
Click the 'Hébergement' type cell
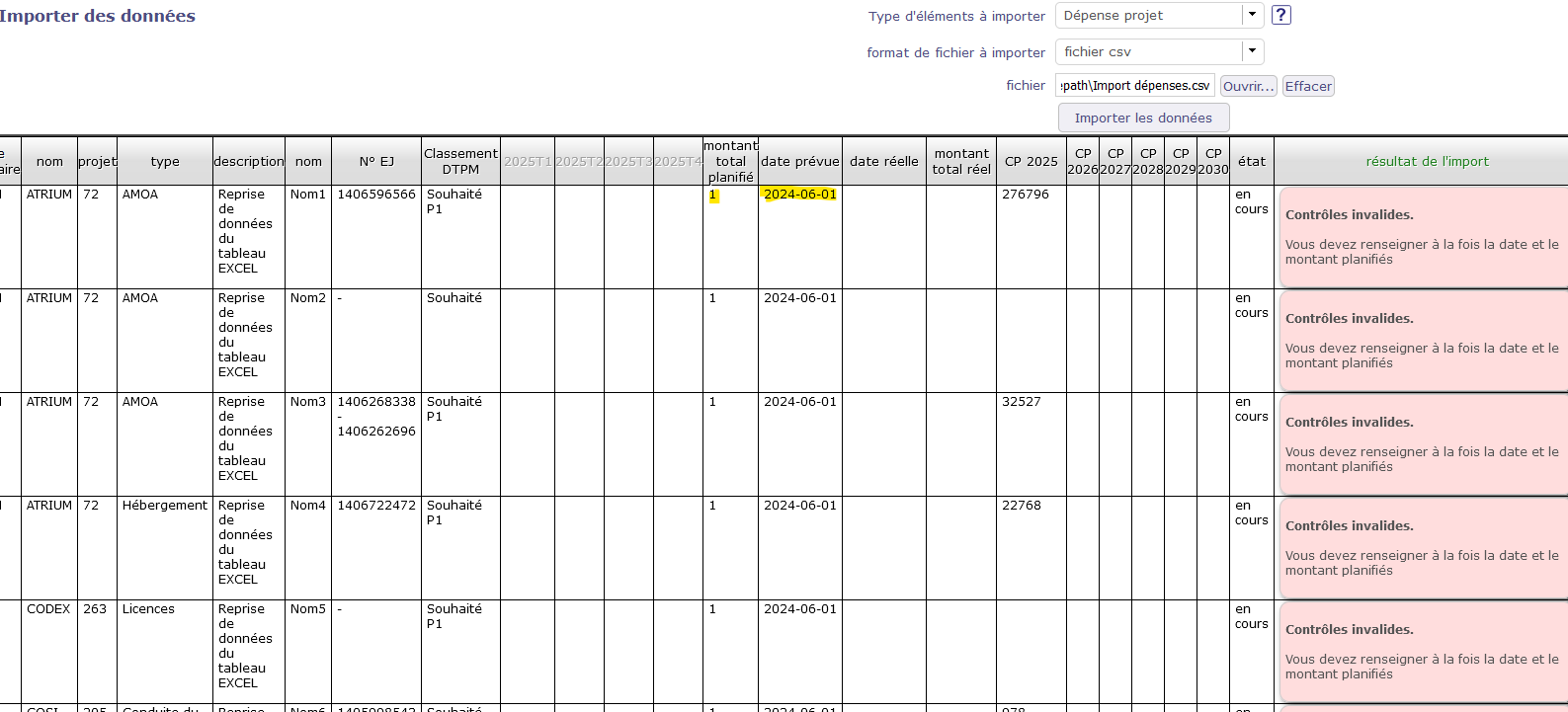pos(164,506)
